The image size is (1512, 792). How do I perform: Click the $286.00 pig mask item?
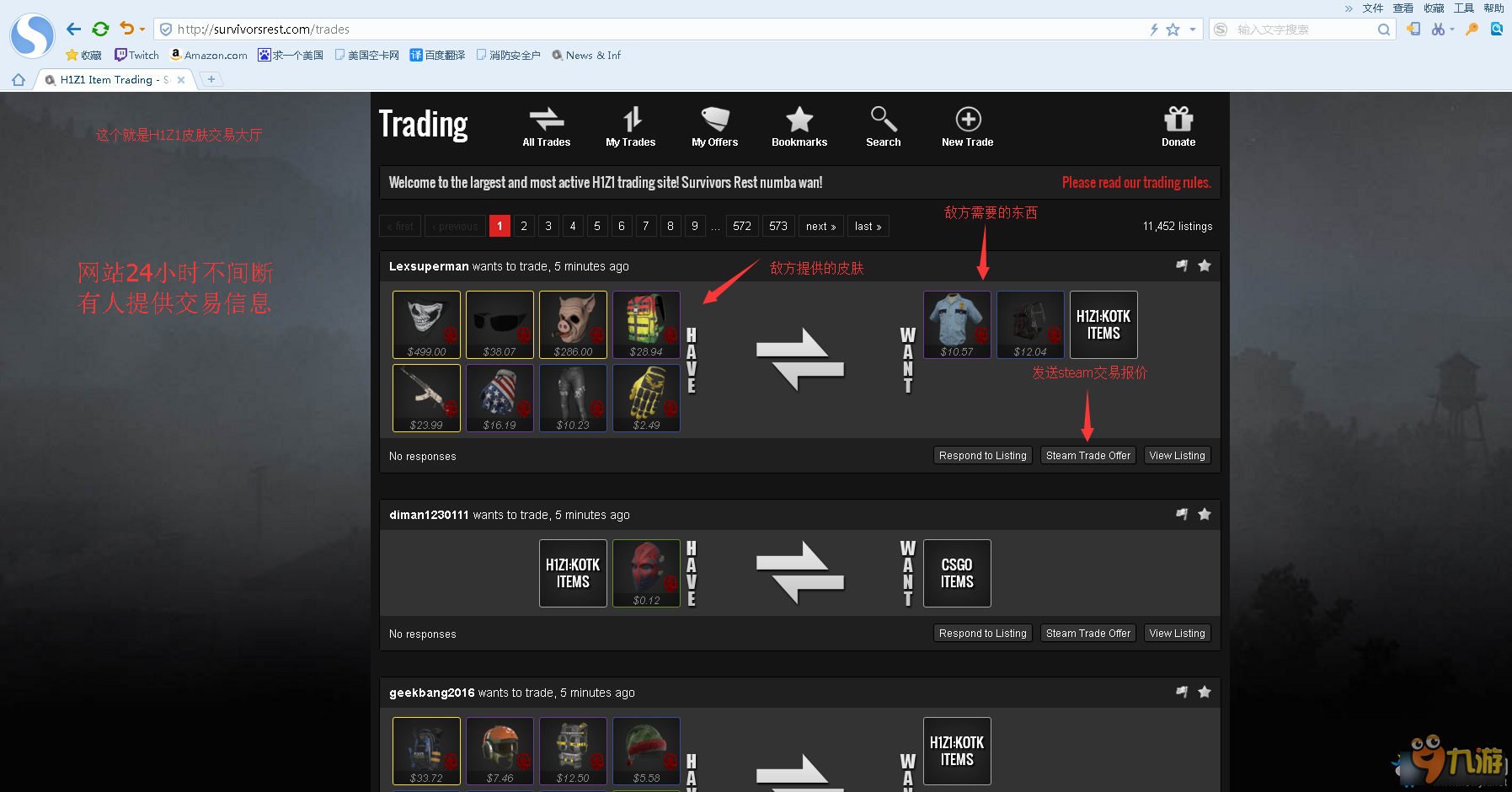click(574, 325)
